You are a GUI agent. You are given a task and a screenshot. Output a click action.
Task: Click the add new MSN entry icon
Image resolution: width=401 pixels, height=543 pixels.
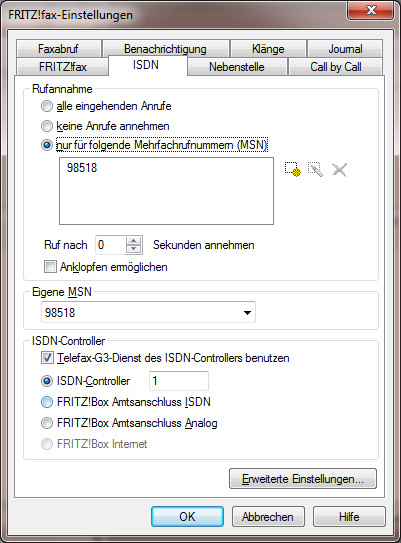click(293, 169)
